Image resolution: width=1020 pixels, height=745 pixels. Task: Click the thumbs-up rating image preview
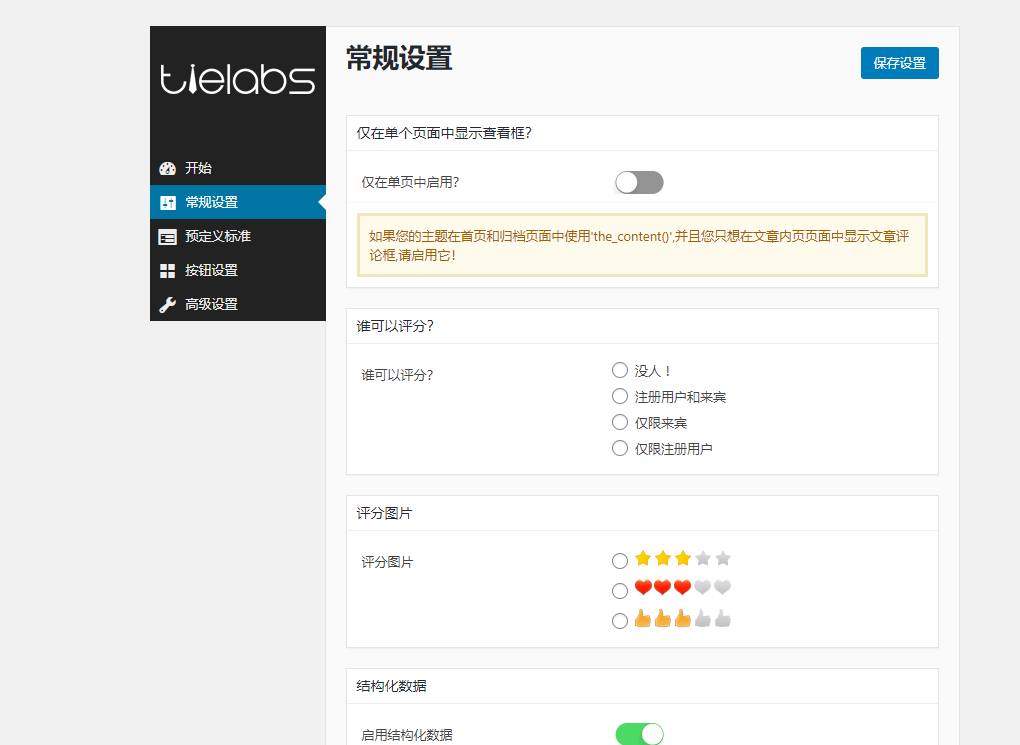coord(682,618)
